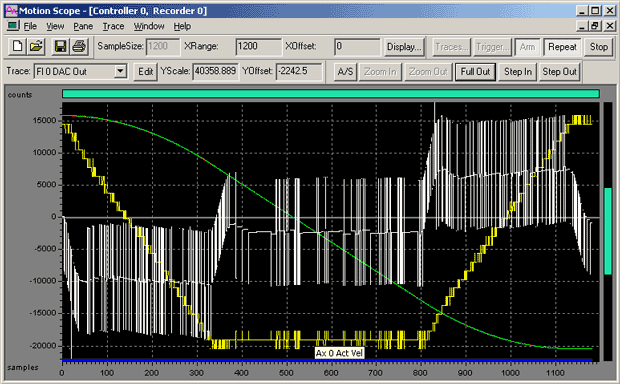
Task: Open the Window menu
Action: point(149,26)
